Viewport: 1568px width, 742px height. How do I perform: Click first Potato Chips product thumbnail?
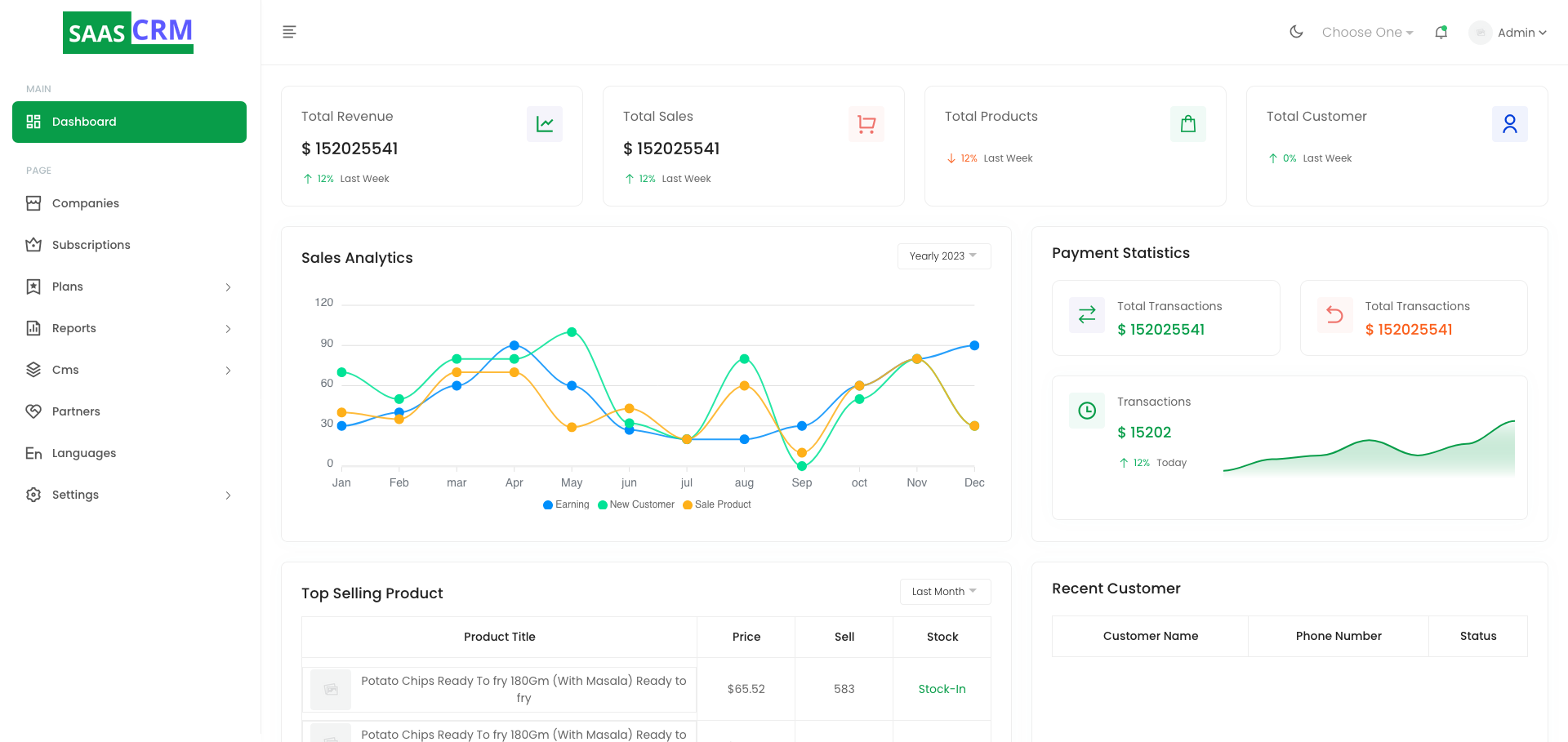(x=331, y=690)
